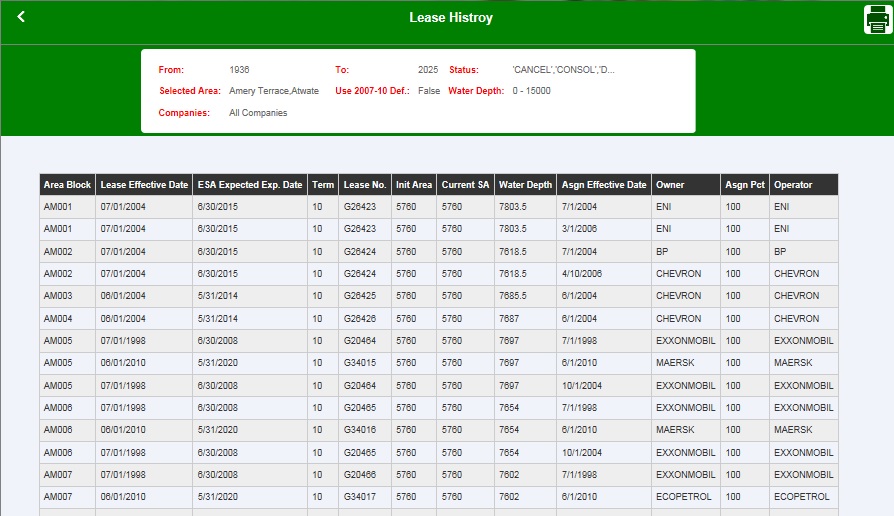Click the Current SA column header
The height and width of the screenshot is (516, 894).
[x=465, y=185]
